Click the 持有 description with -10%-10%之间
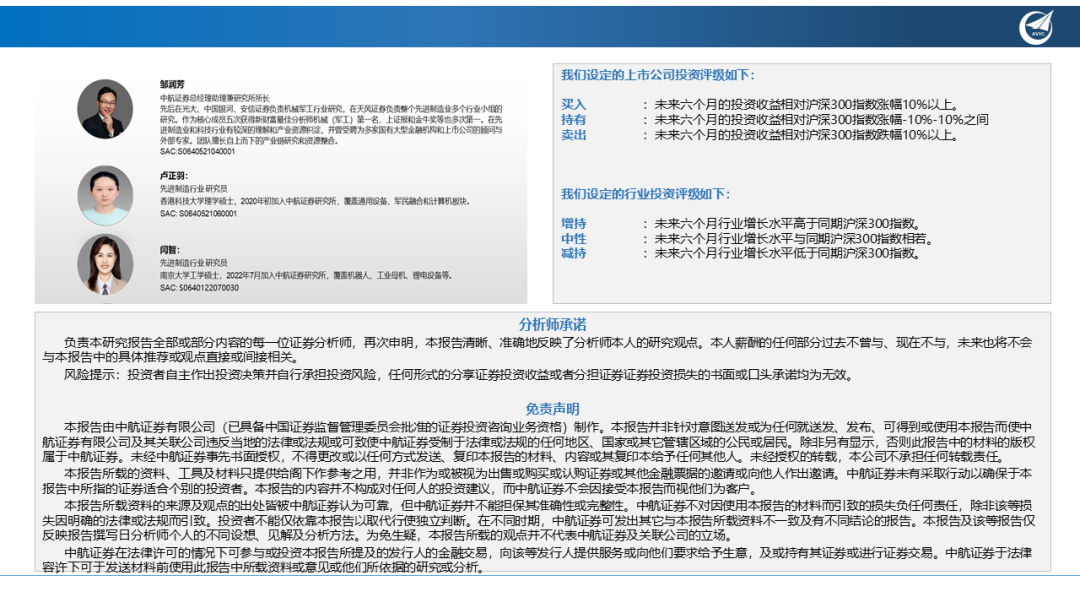The height and width of the screenshot is (608, 1080). [821, 120]
